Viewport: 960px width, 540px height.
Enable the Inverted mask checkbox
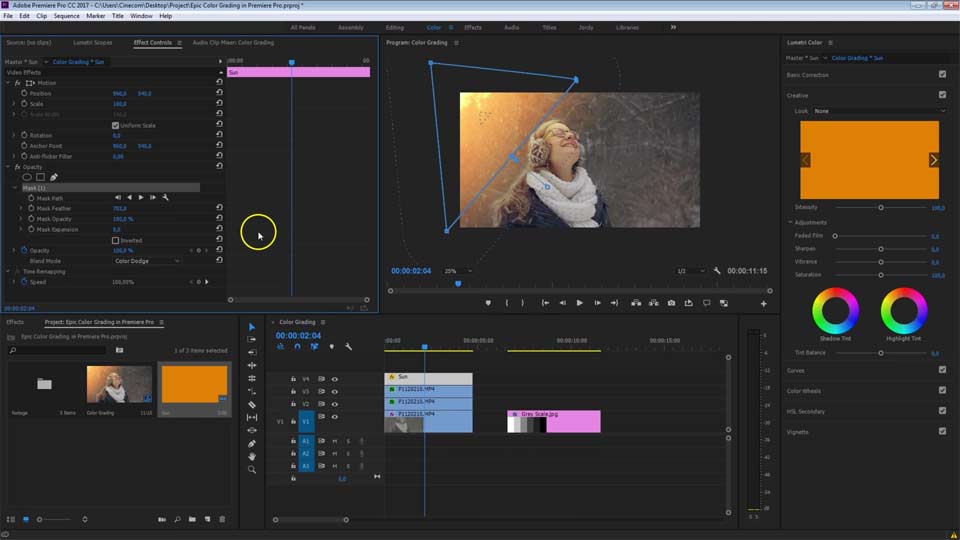[115, 240]
